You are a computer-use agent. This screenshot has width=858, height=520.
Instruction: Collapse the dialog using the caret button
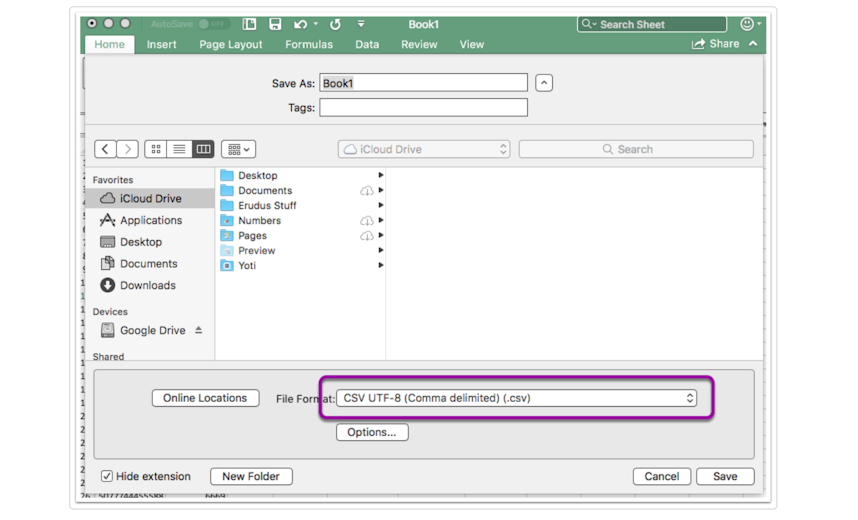pos(544,83)
